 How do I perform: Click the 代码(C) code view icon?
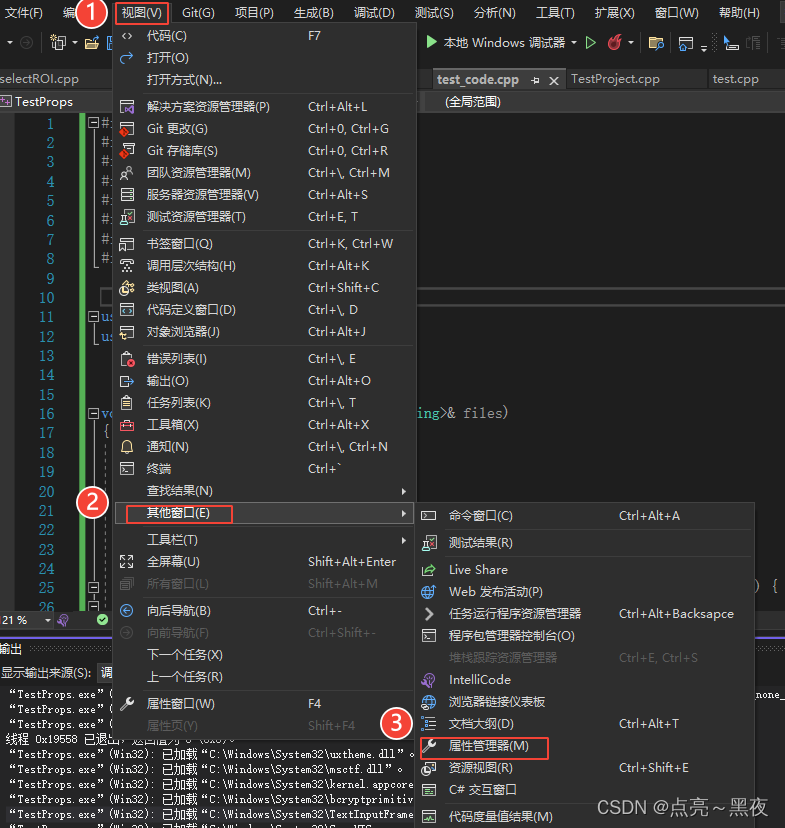pos(127,36)
